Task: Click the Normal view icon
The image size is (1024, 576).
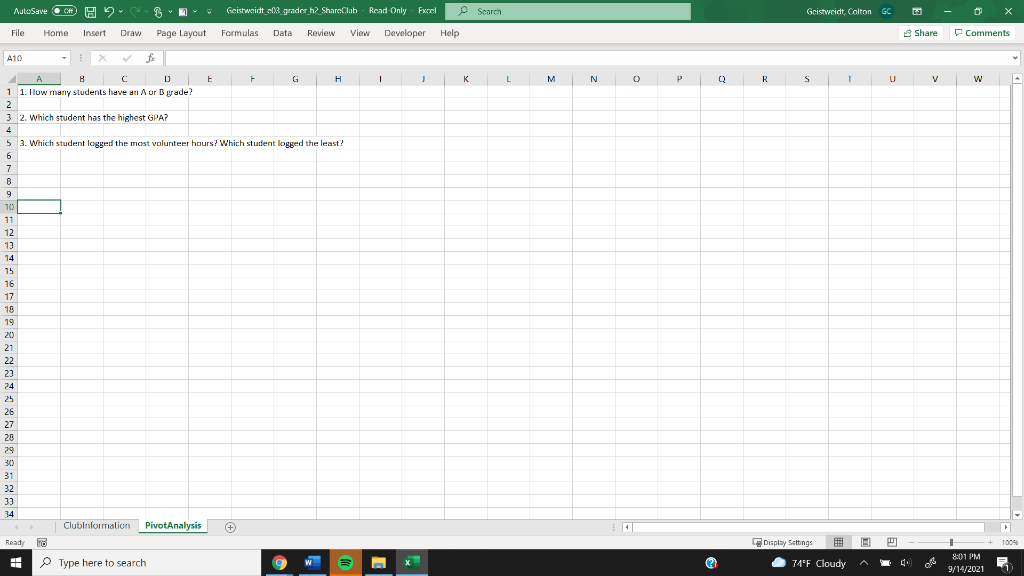Action: pyautogui.click(x=840, y=542)
